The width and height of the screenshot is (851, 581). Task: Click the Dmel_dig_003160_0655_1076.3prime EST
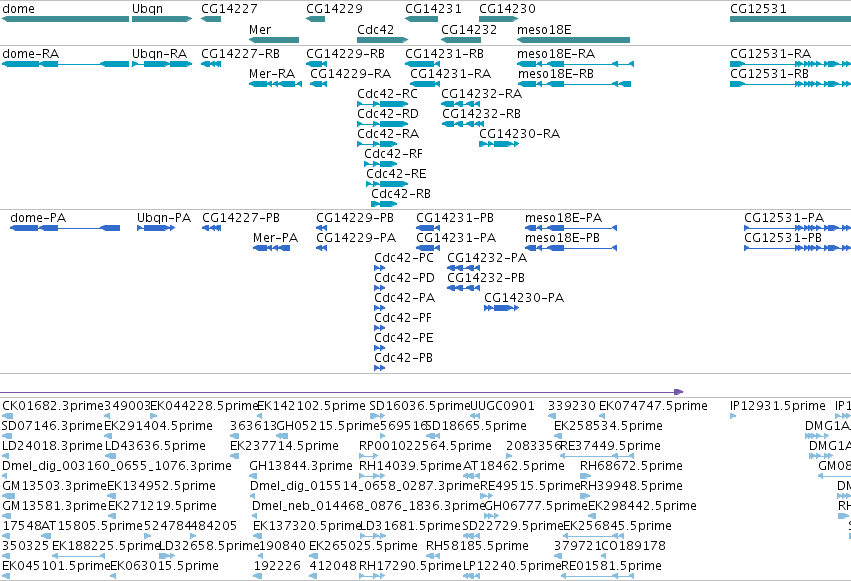(4, 476)
